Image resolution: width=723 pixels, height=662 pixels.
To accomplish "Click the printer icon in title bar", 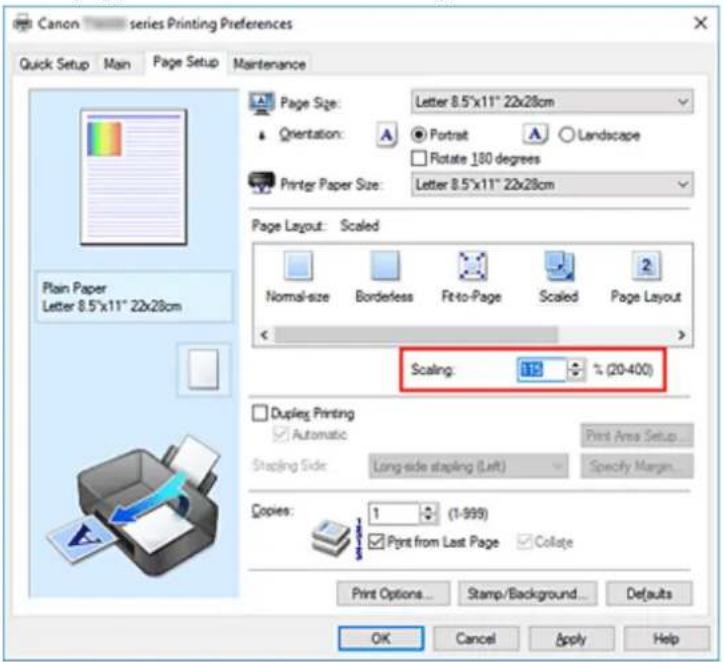I will tap(22, 23).
